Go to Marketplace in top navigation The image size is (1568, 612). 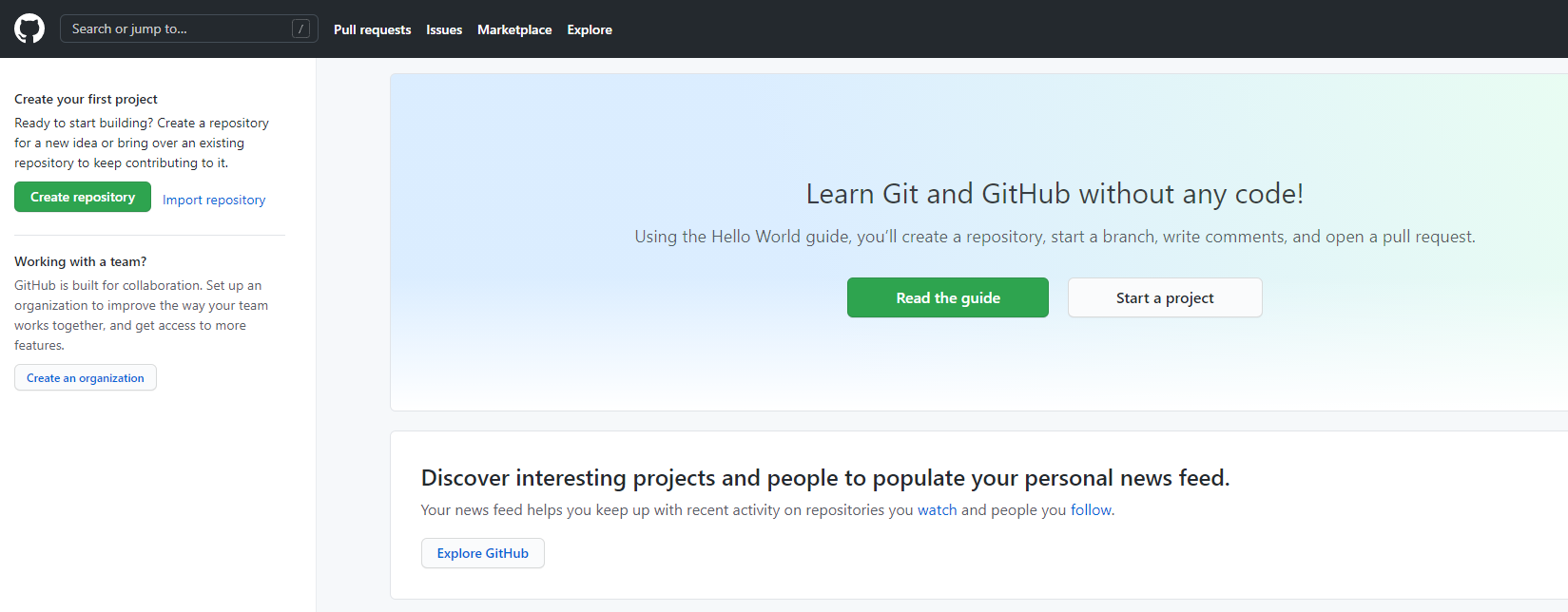pos(514,29)
